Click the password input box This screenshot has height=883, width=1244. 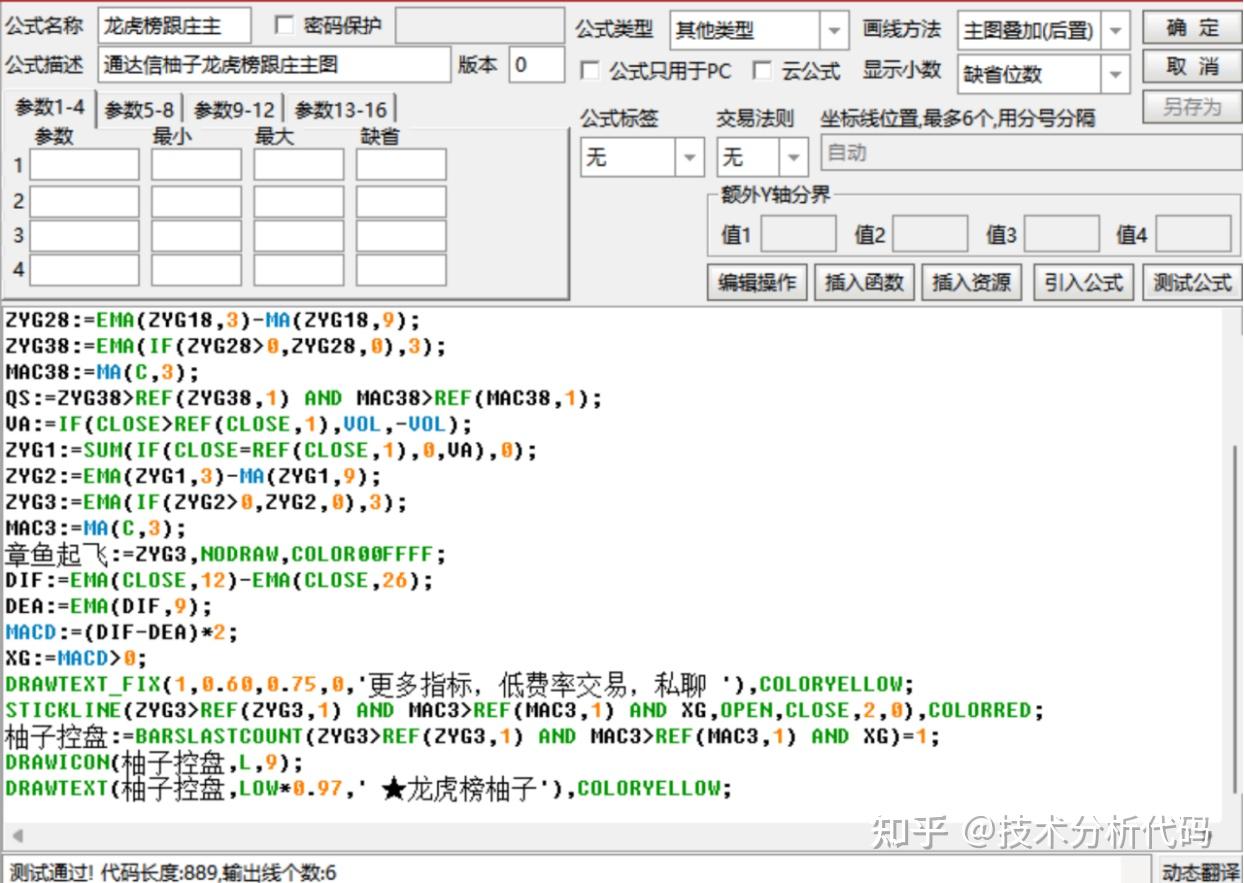(x=479, y=26)
